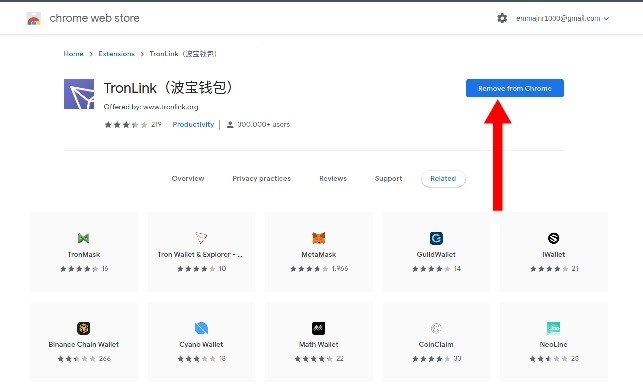Viewport: 643px width, 387px height.
Task: Click the Math Wallet icon
Action: pos(319,328)
